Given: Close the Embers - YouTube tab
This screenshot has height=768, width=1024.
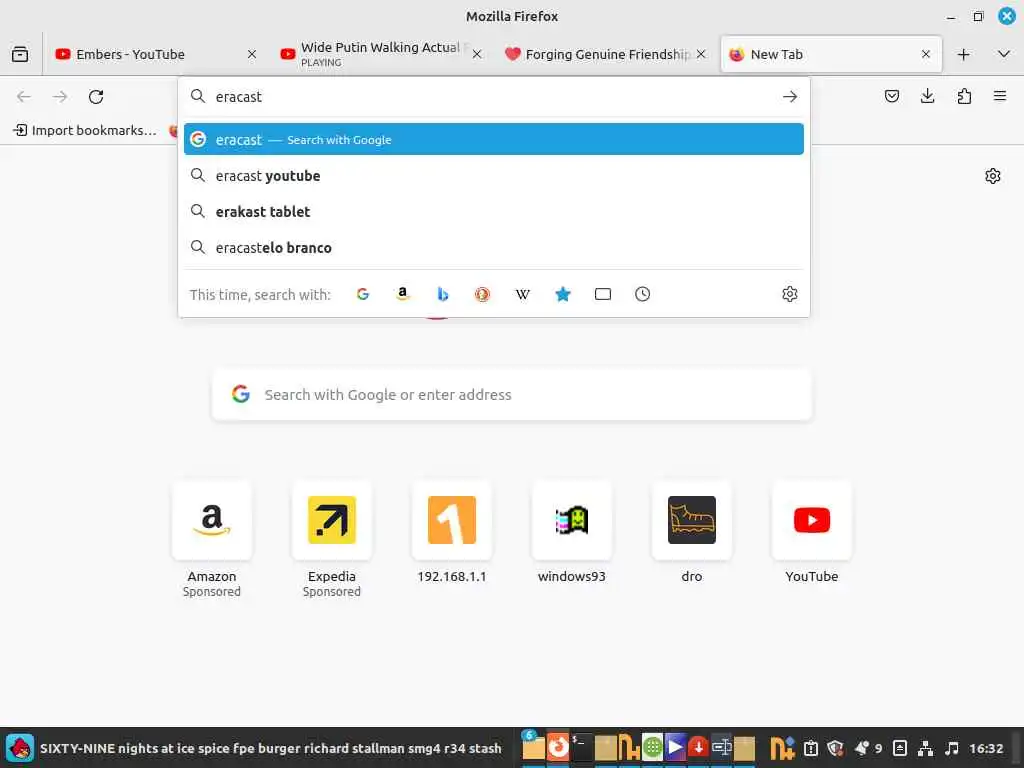Looking at the screenshot, I should pos(252,54).
